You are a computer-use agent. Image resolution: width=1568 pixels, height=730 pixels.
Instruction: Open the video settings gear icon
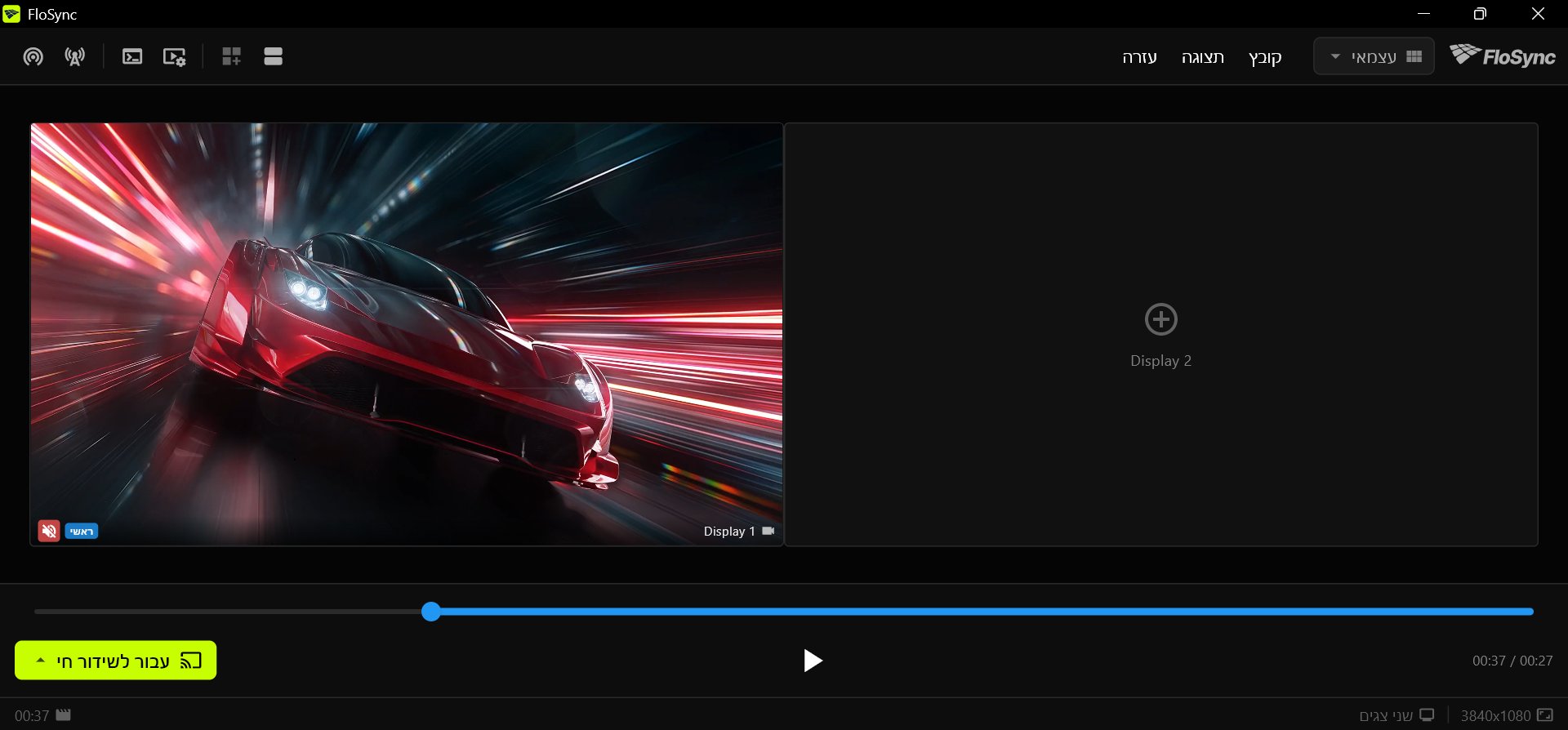[175, 56]
